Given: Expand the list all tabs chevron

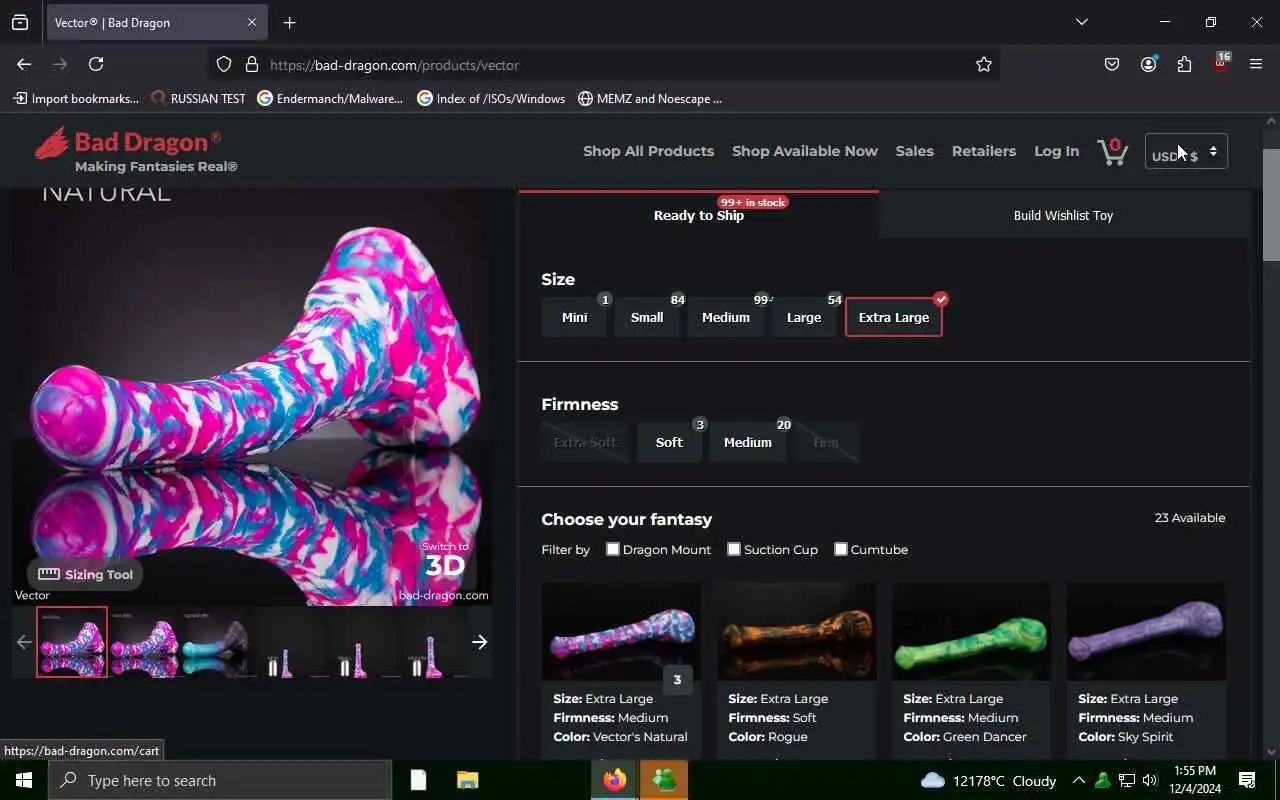Looking at the screenshot, I should click(x=1081, y=22).
